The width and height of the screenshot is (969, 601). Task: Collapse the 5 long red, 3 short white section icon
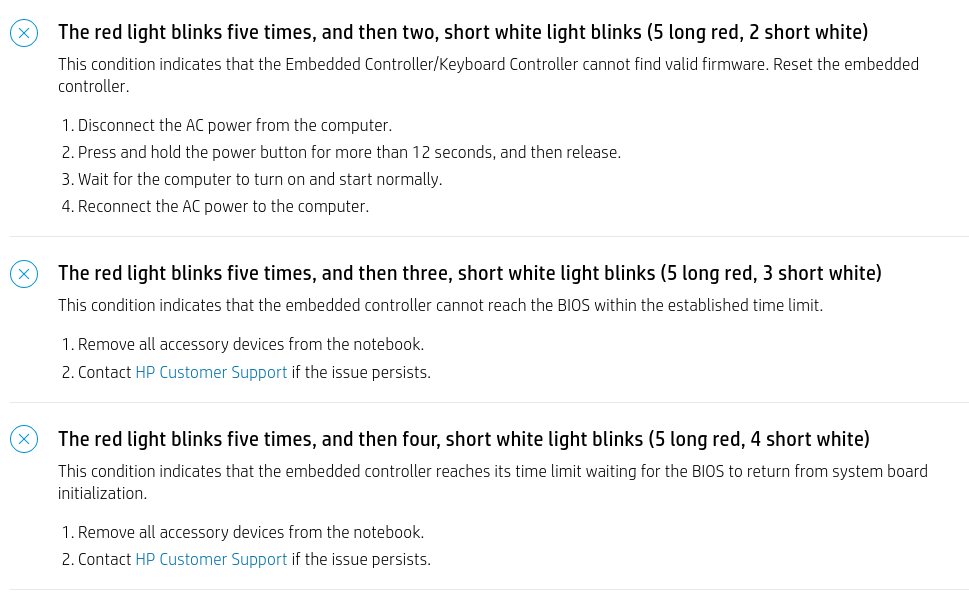click(x=24, y=274)
